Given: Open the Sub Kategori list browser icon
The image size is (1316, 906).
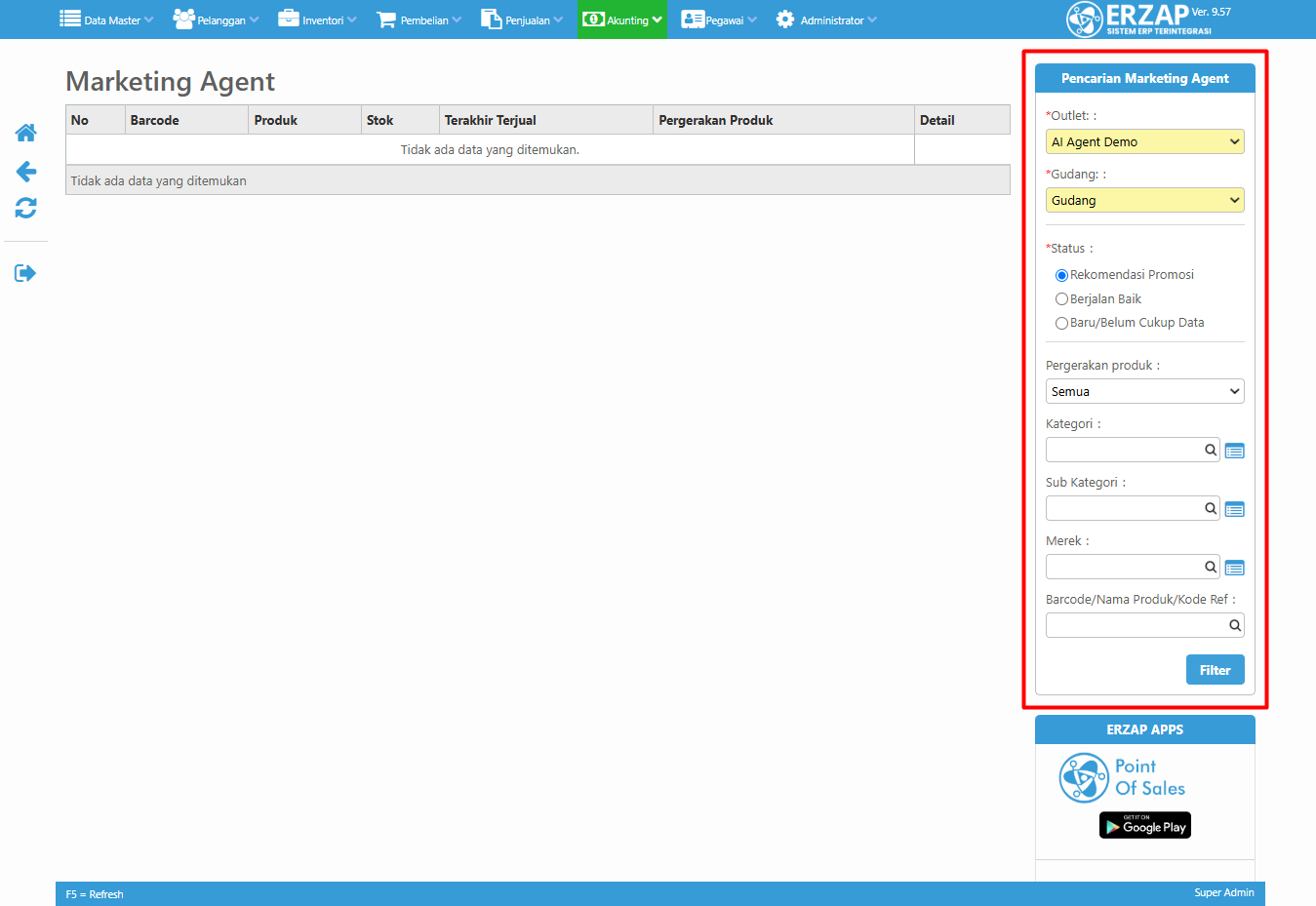Looking at the screenshot, I should (1234, 509).
